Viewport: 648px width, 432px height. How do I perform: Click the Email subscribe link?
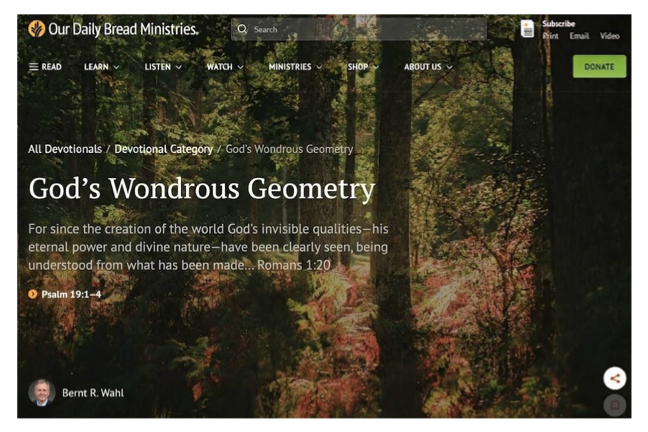[579, 36]
